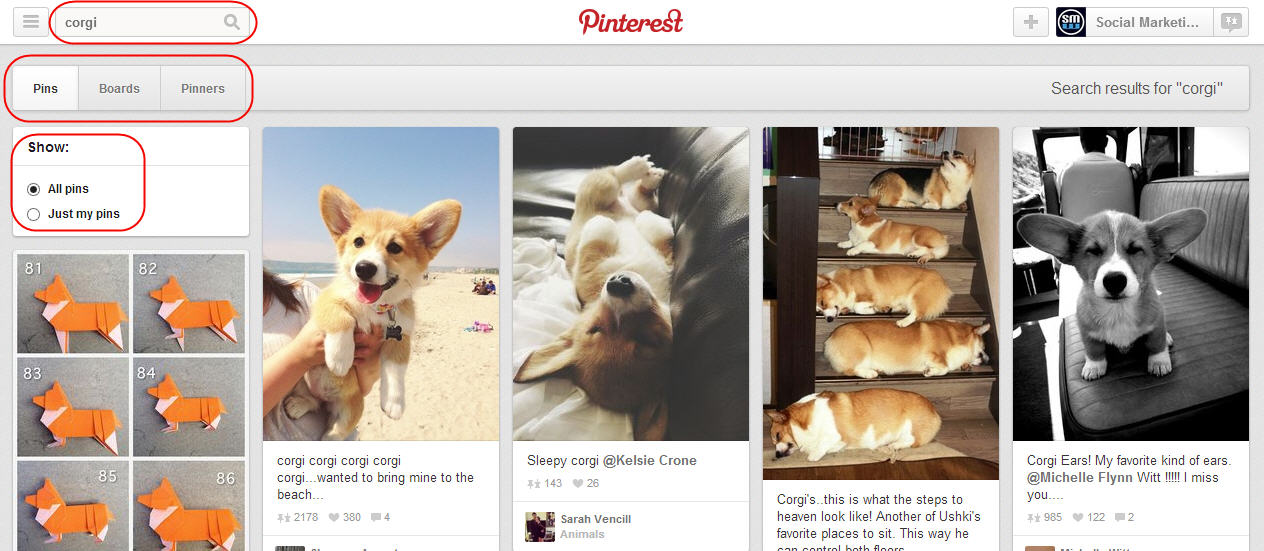Click the Social Marketing profile avatar

[x=1071, y=22]
